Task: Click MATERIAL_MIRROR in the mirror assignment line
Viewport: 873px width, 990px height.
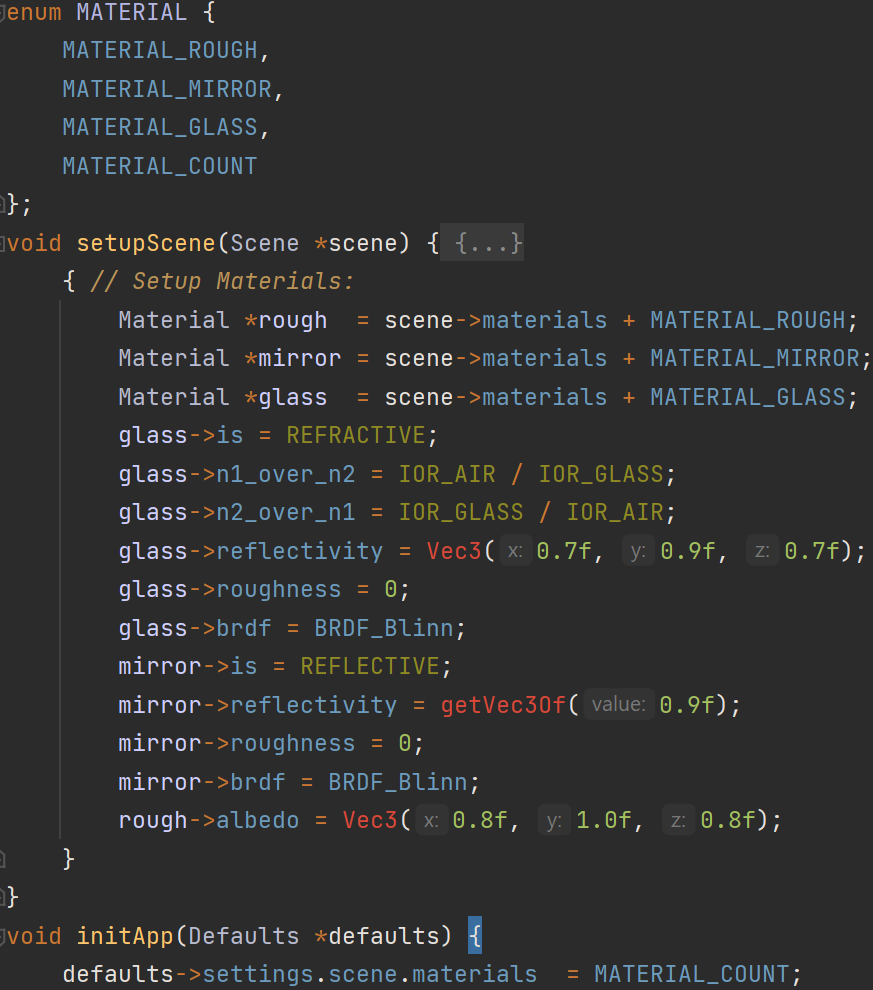Action: click(755, 358)
